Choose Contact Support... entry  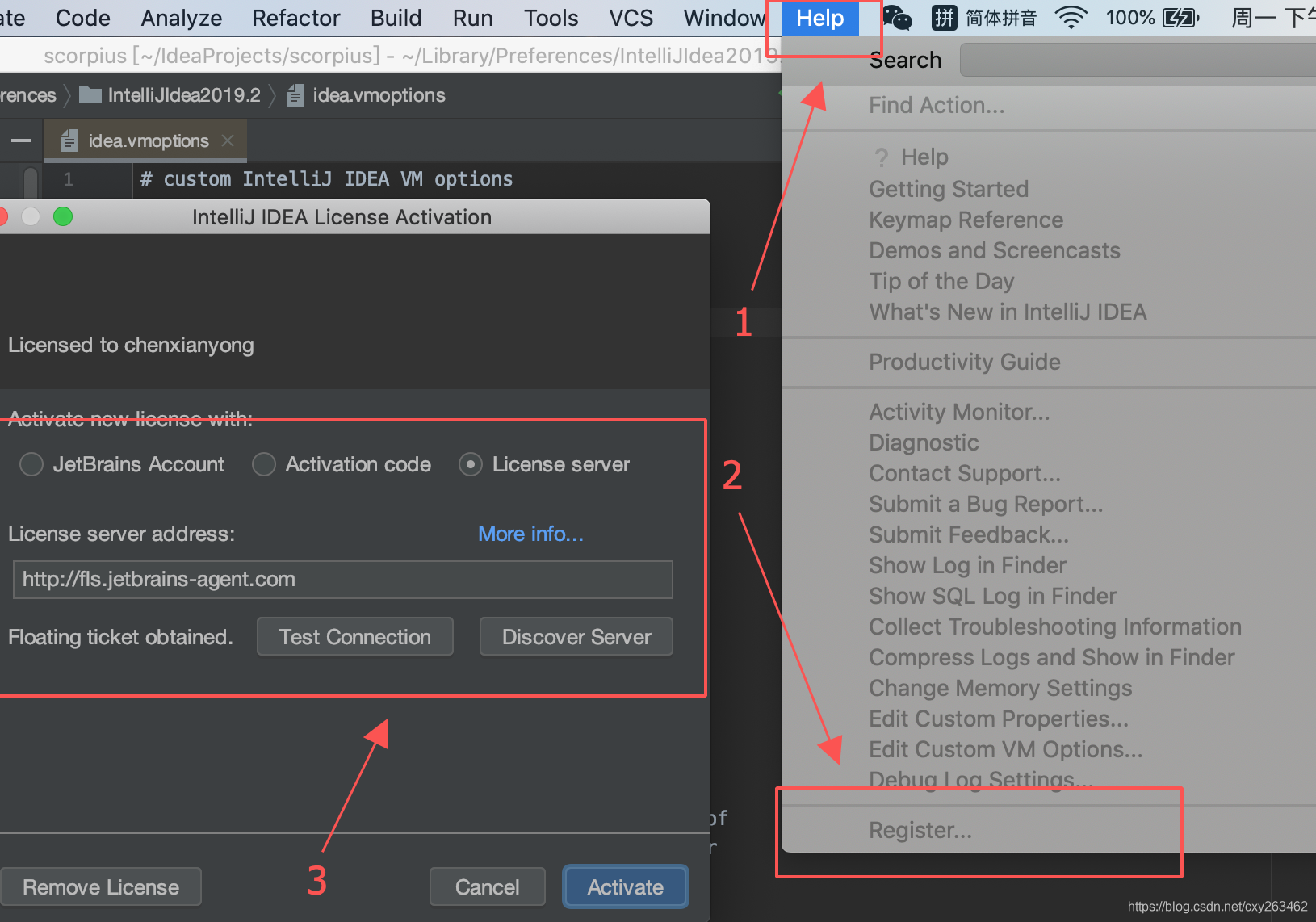click(x=965, y=473)
